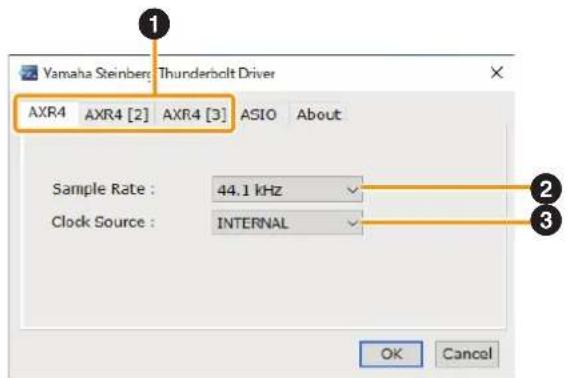Open the Clock Source dropdown
568x378 pixels.
[287, 223]
